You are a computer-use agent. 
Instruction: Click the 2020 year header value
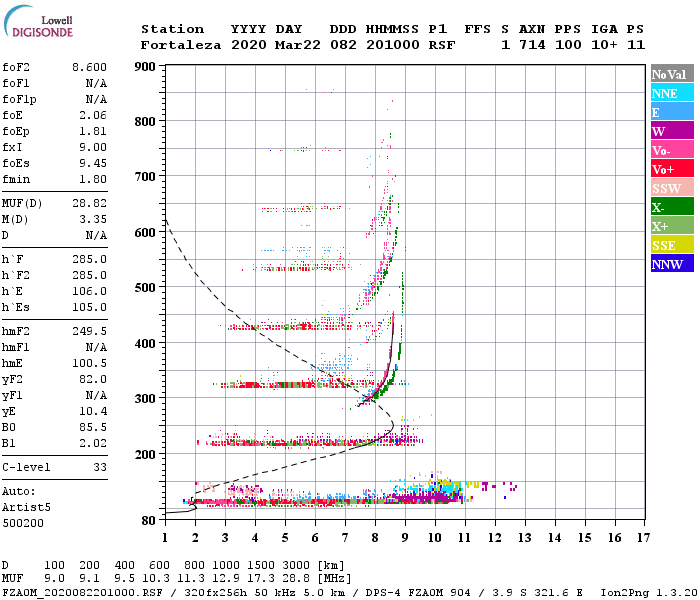(x=249, y=45)
